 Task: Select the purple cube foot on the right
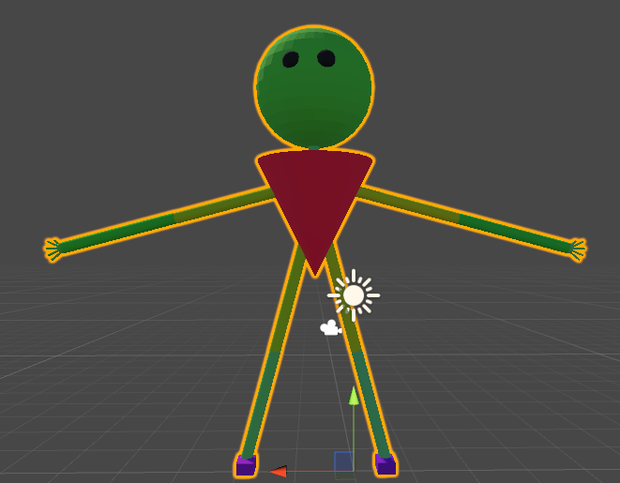tap(385, 464)
